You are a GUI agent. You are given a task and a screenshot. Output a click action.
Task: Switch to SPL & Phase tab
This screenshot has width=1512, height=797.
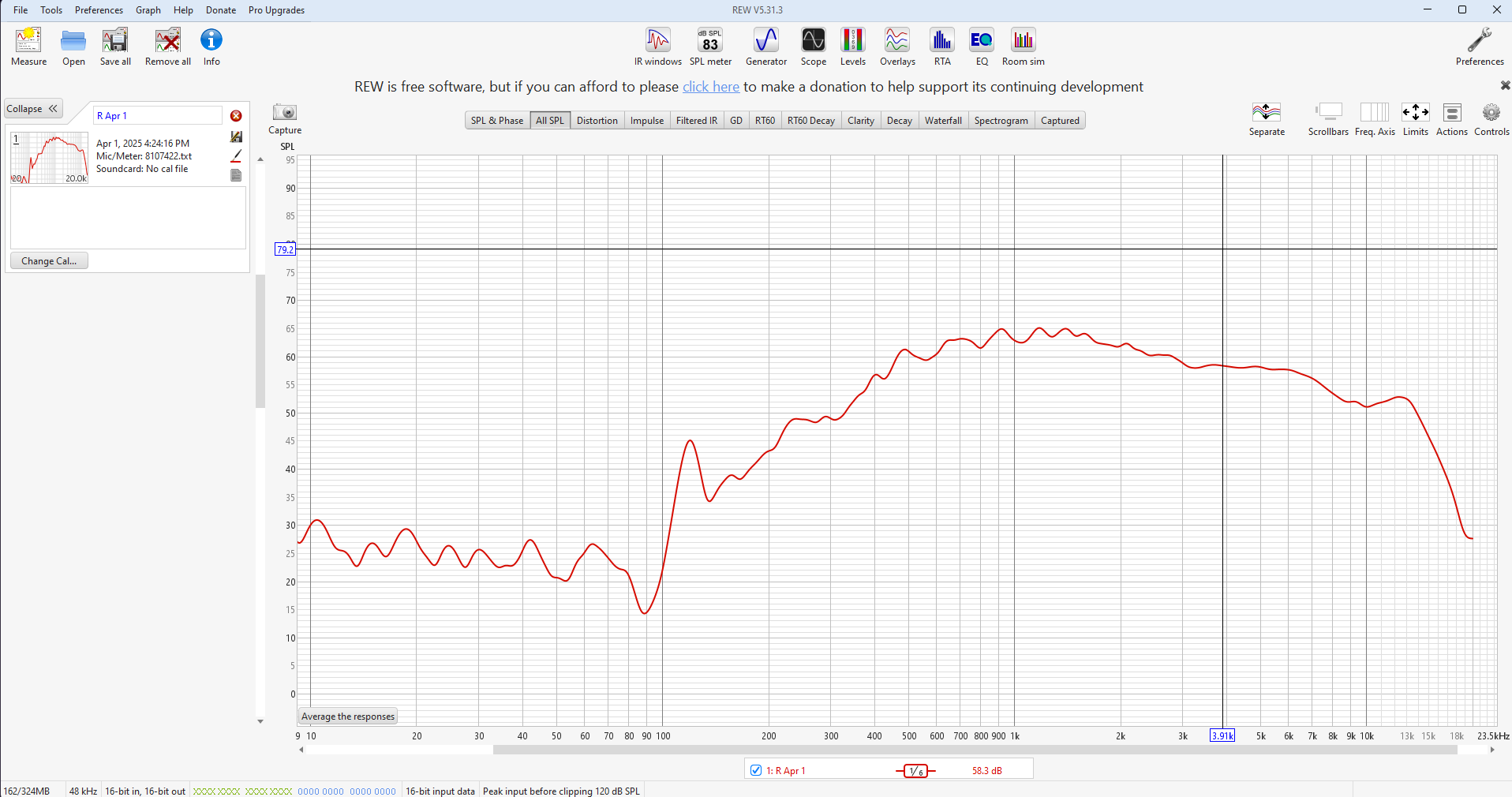pyautogui.click(x=497, y=121)
